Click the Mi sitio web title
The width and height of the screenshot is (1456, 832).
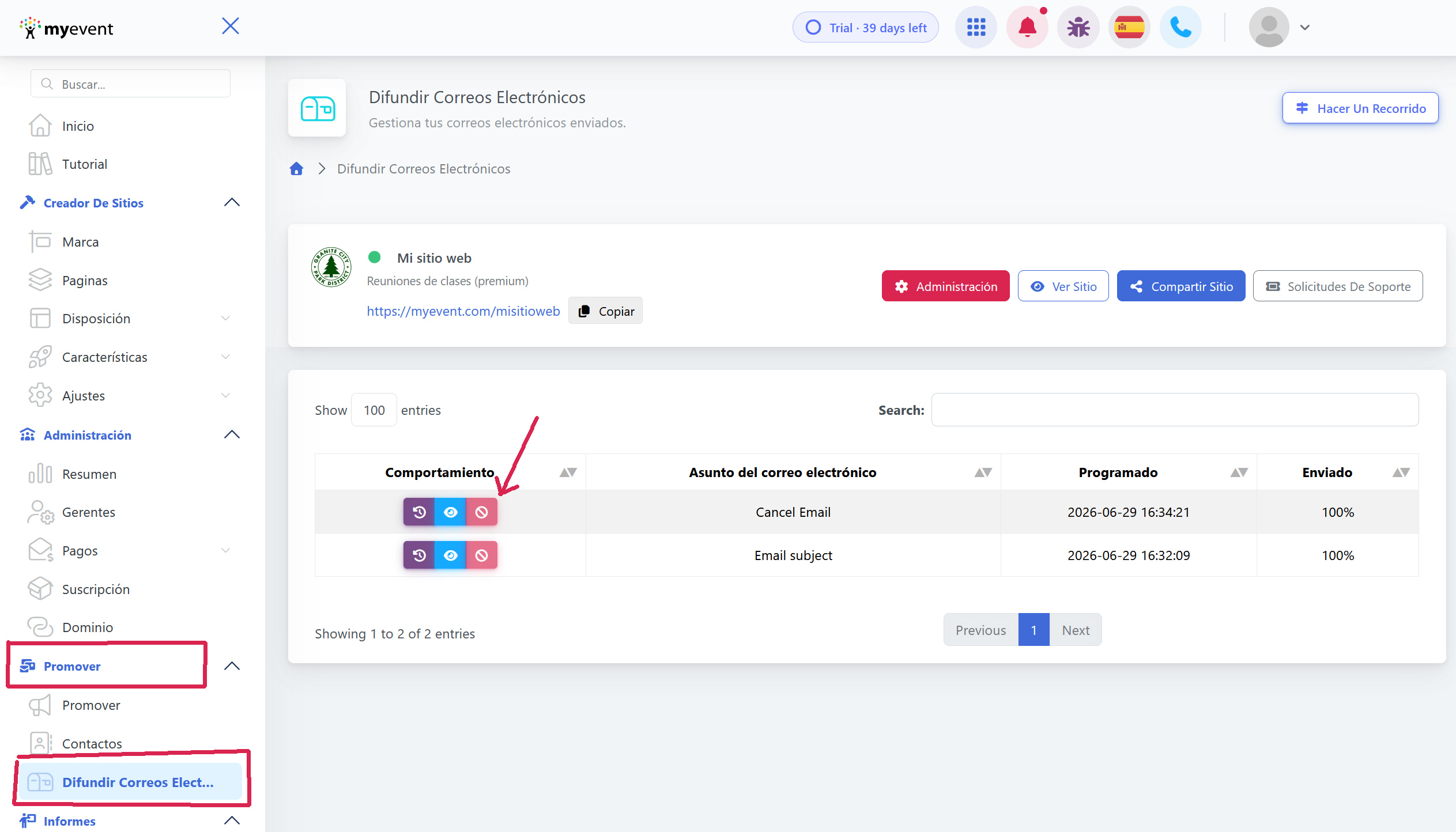pos(434,258)
